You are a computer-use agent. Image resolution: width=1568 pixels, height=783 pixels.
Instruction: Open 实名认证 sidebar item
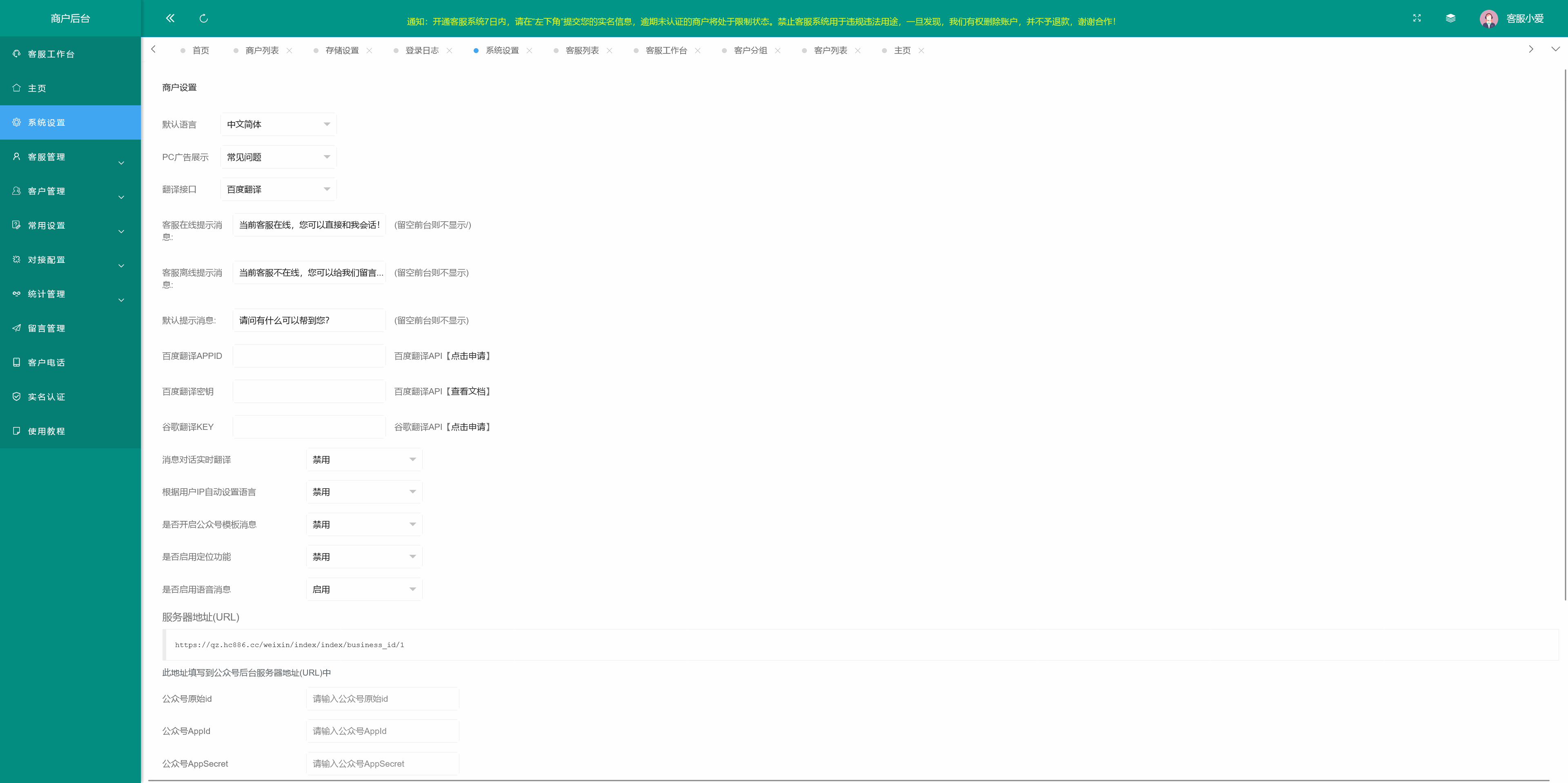(46, 397)
